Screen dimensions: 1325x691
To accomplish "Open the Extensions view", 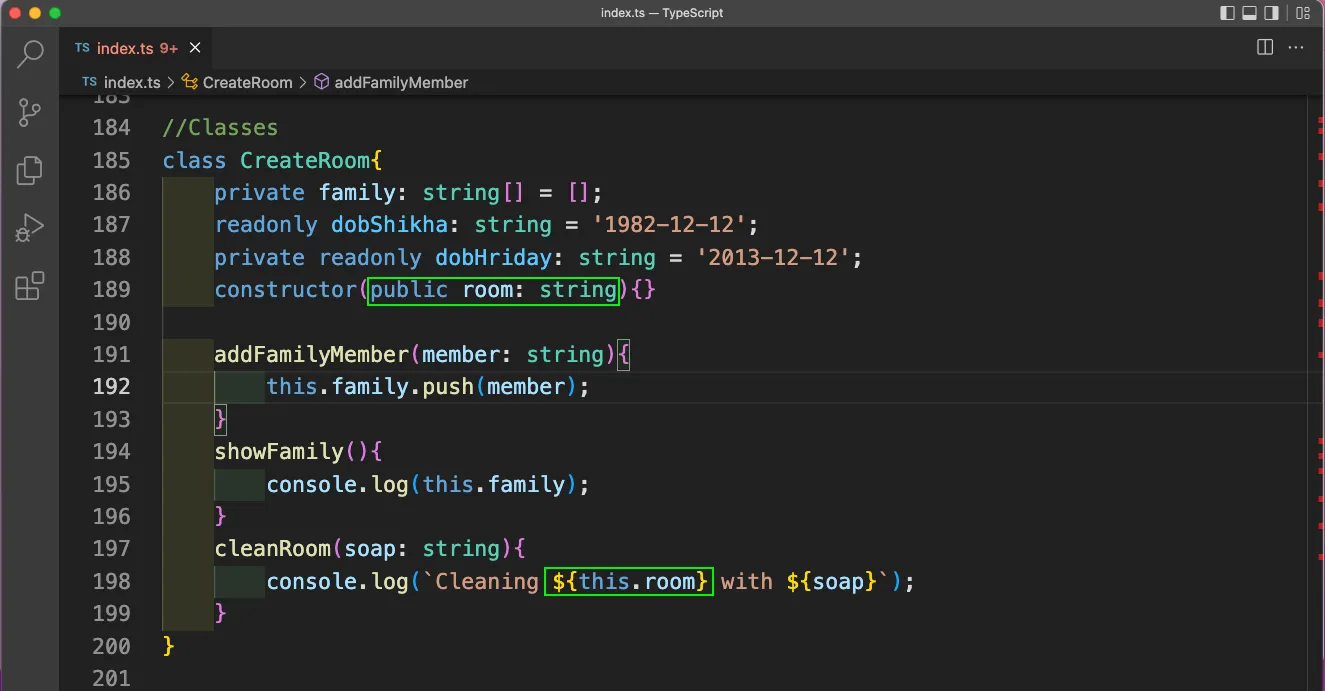I will pos(30,286).
